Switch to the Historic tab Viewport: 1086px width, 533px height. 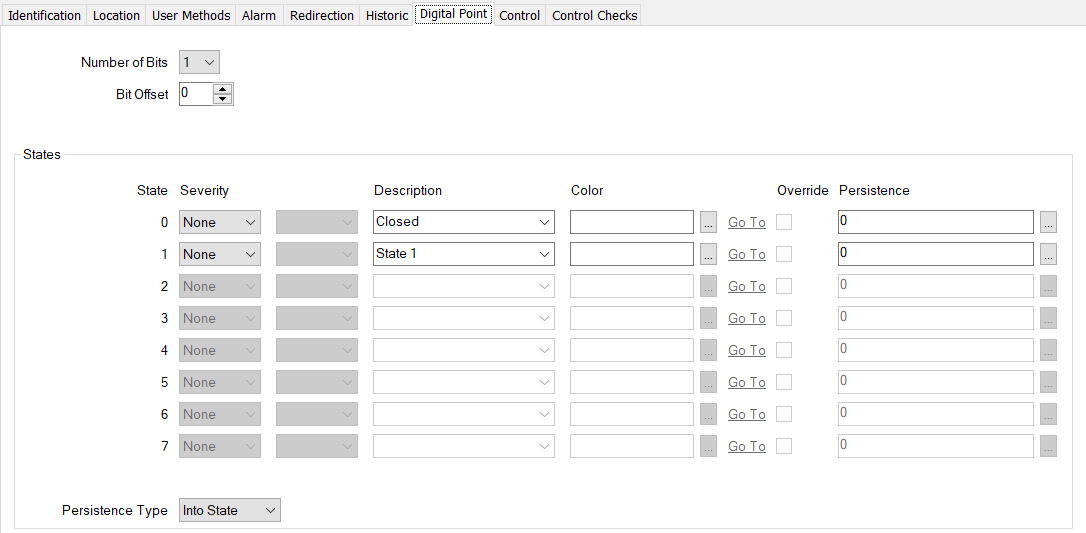click(386, 15)
